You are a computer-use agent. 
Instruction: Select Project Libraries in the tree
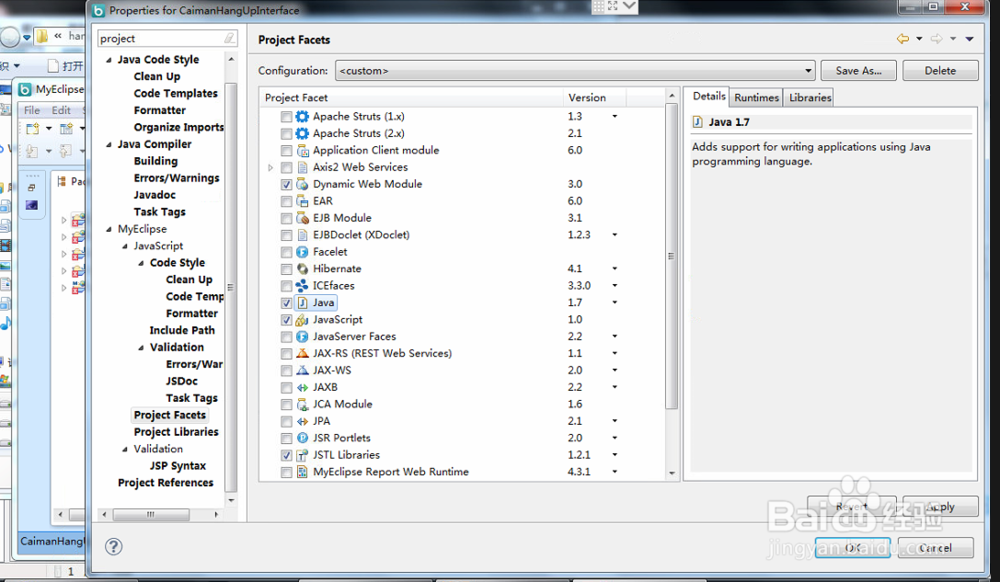[176, 432]
